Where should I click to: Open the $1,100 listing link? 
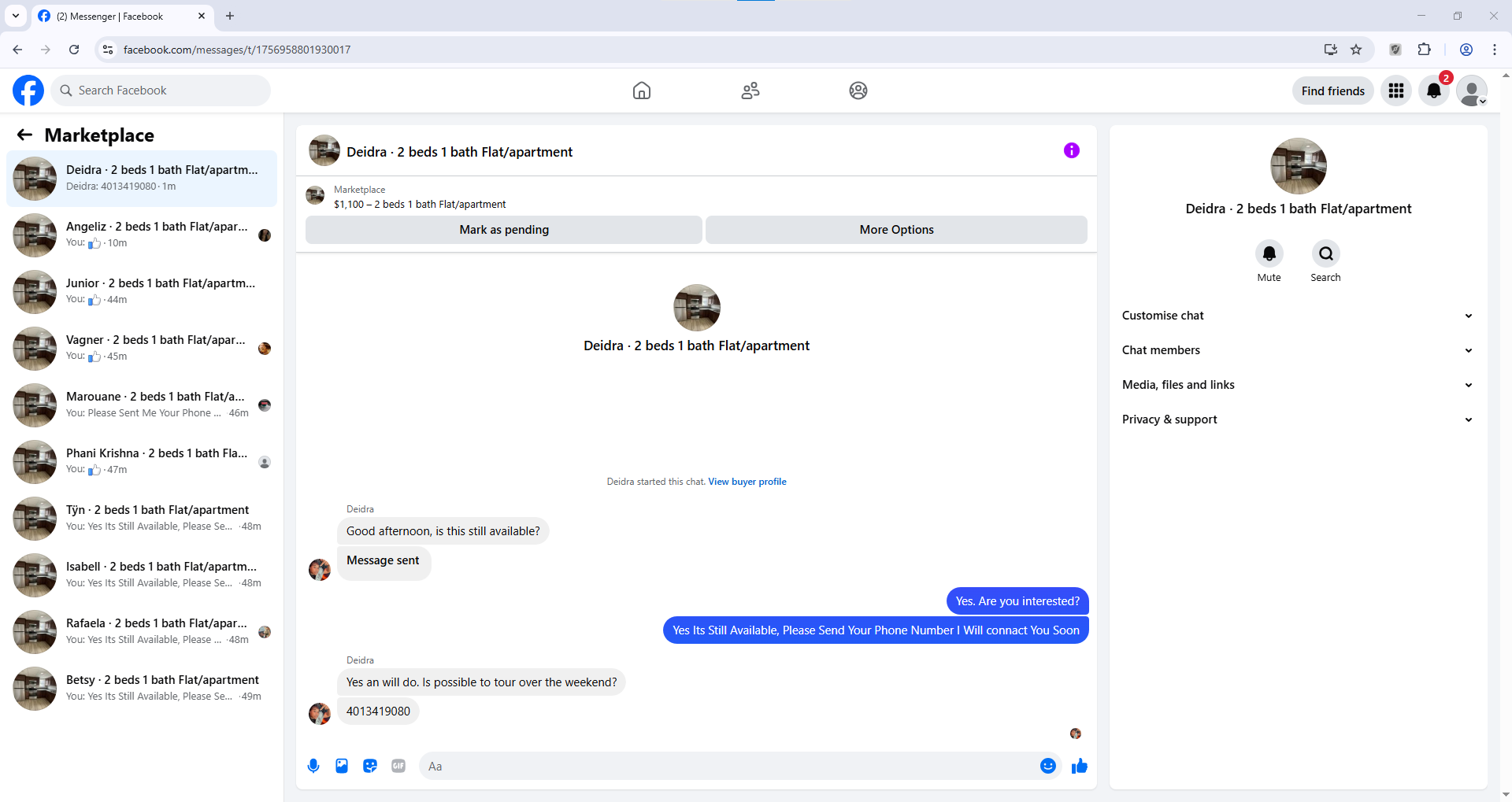click(420, 205)
